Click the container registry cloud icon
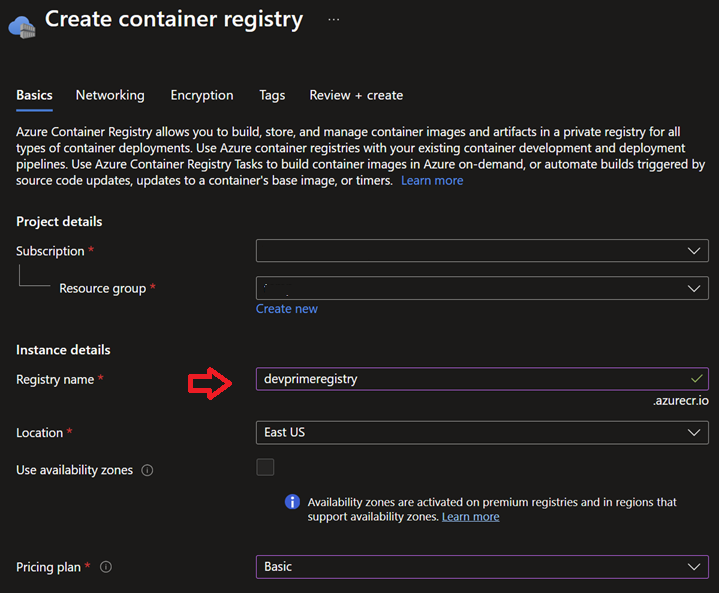 click(22, 27)
